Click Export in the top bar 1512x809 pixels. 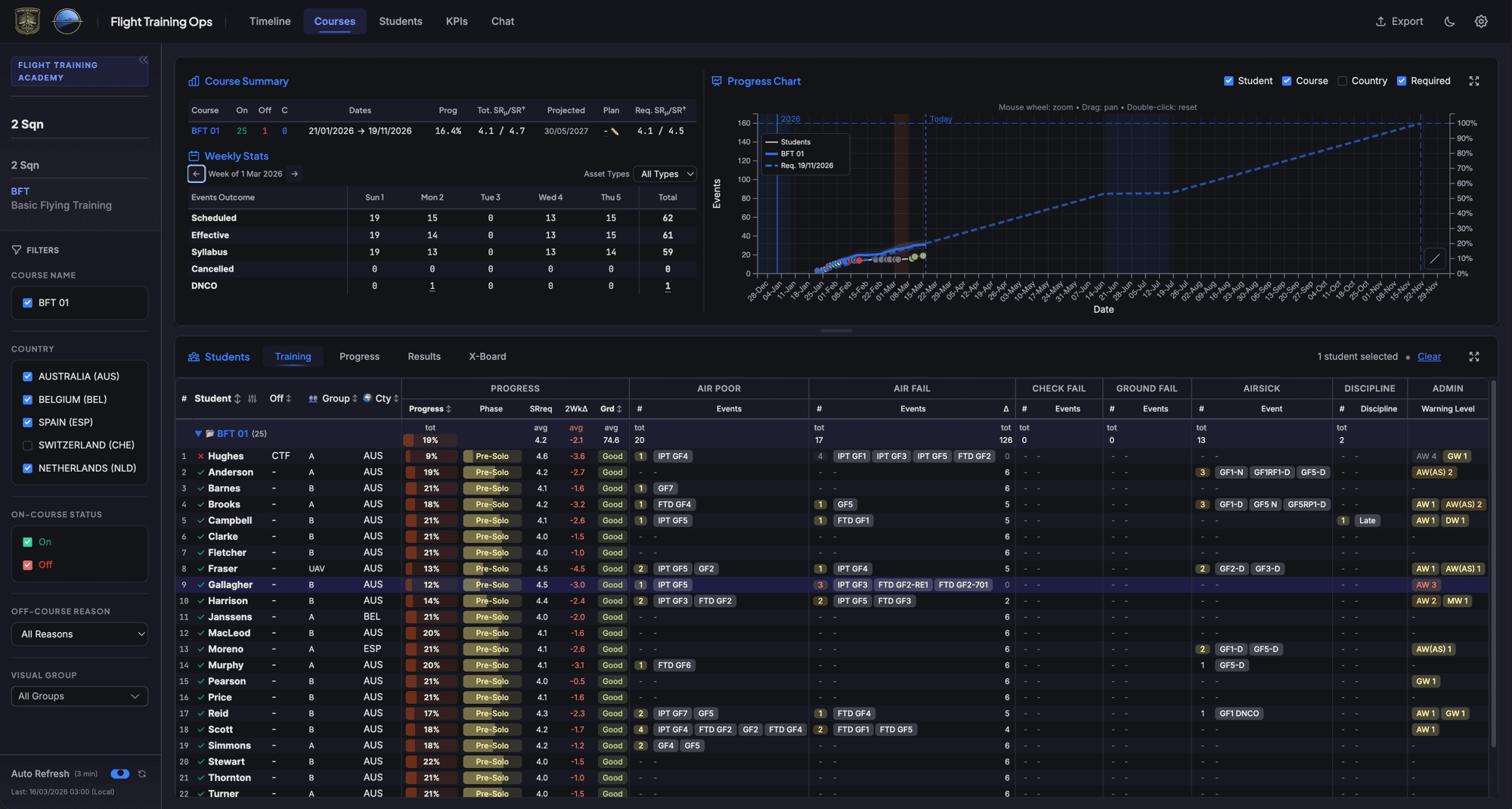(1399, 21)
